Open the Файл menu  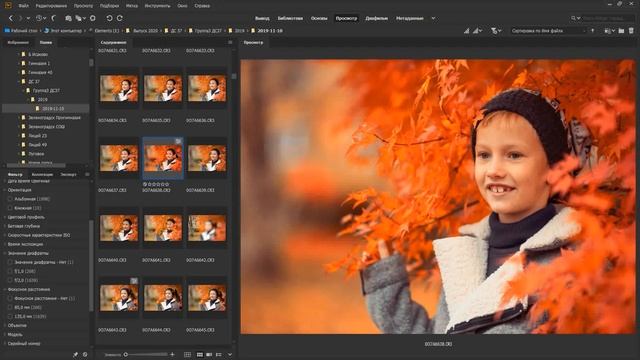click(24, 6)
